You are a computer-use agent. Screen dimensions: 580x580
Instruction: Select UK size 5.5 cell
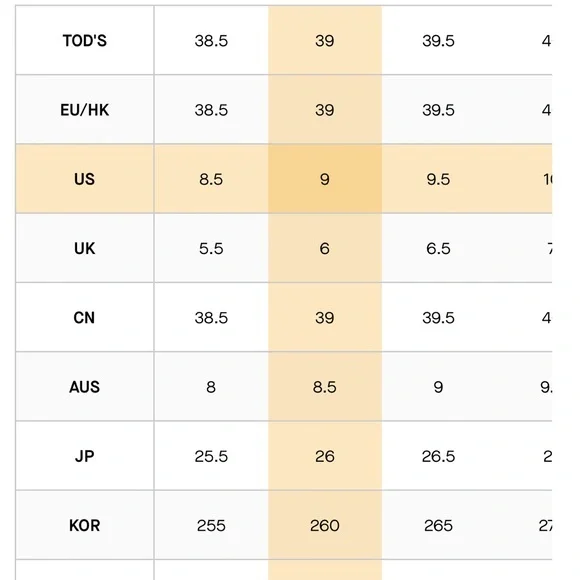click(211, 248)
